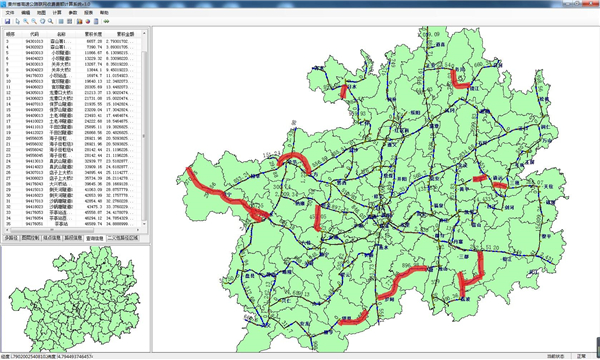Click the table's vertical scrollbar down arrow
Image resolution: width=600 pixels, height=360 pixels.
point(144,224)
